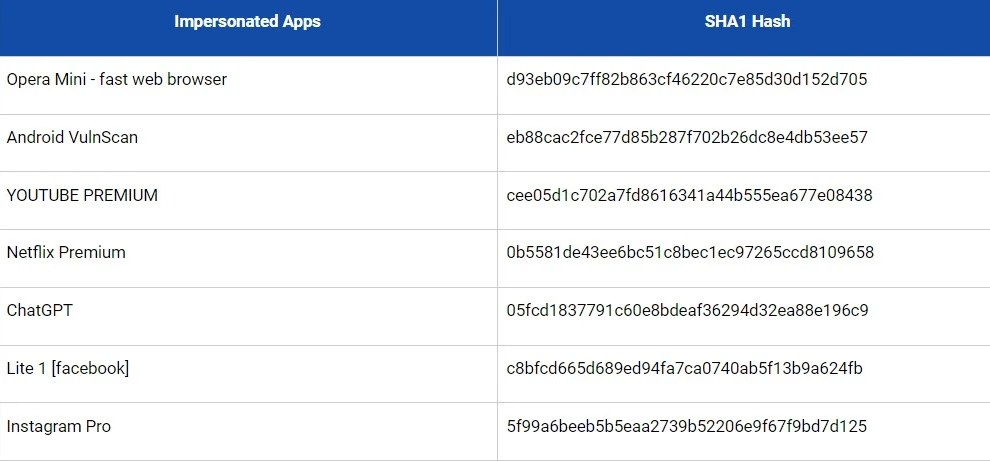Select the hash beginning with c8bfcd66

pos(684,368)
